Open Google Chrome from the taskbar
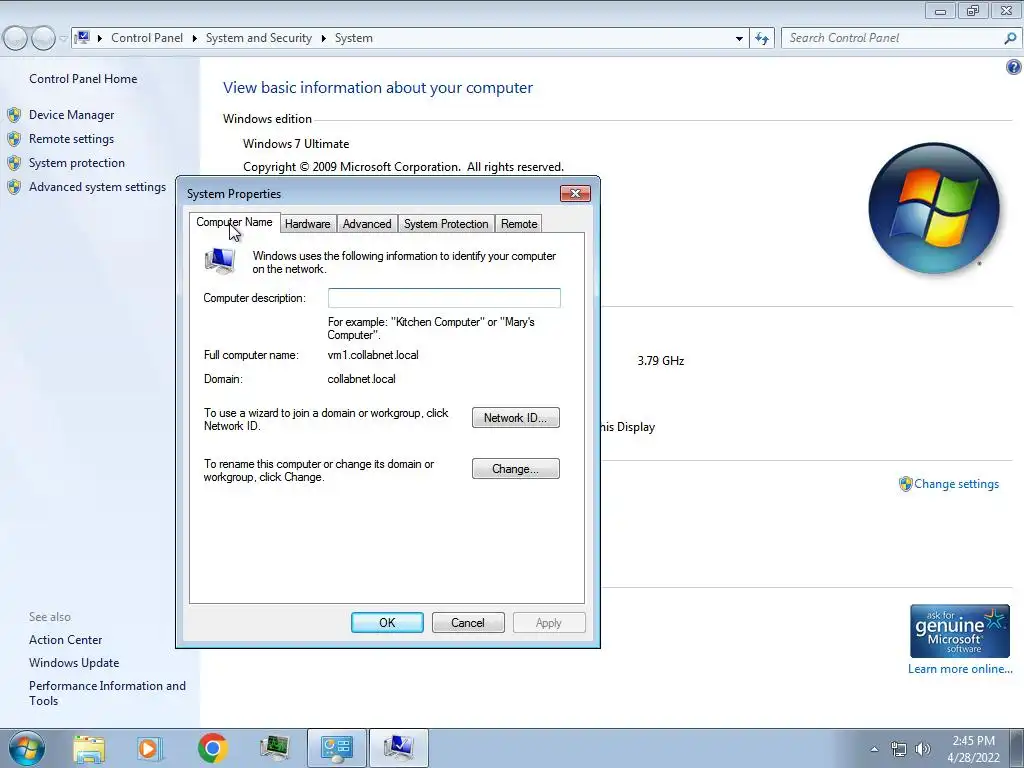 (x=212, y=748)
